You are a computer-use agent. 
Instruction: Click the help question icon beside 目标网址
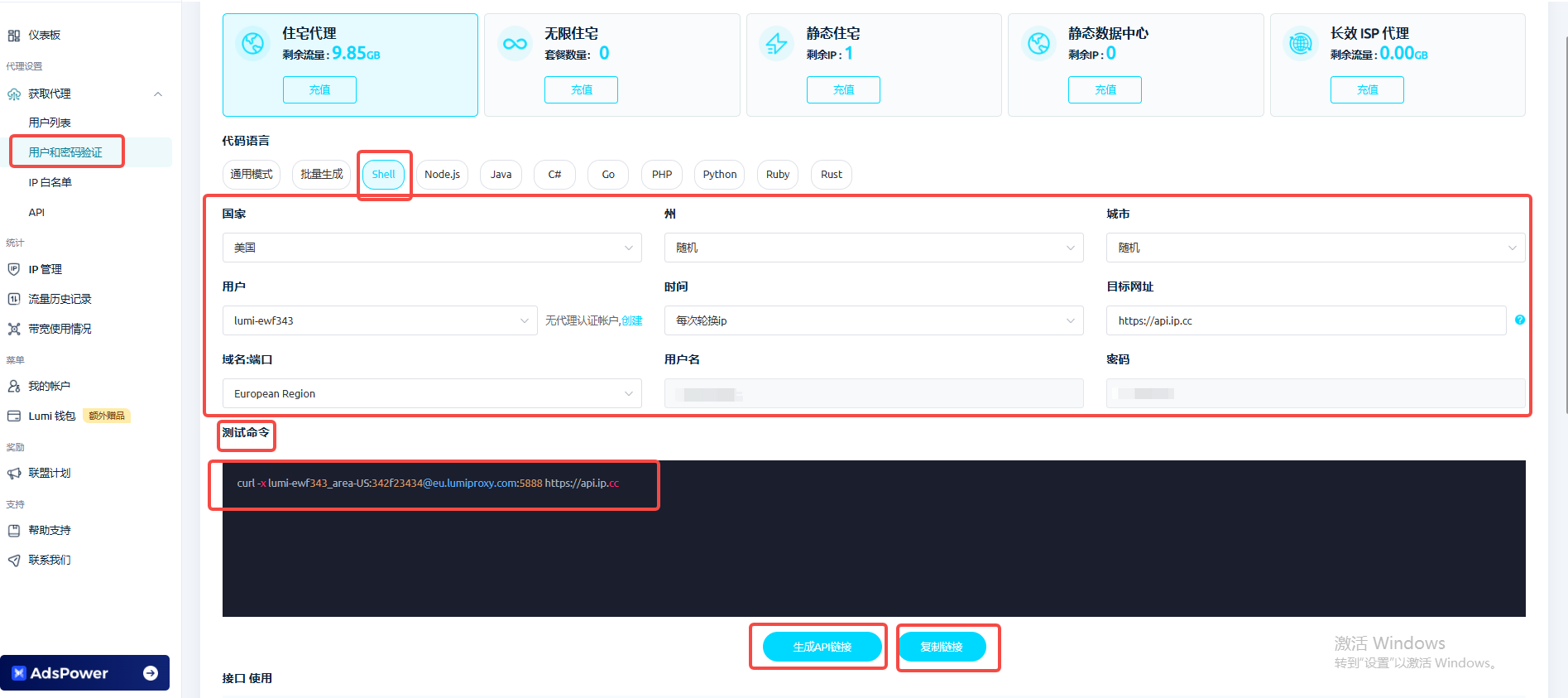(x=1519, y=320)
